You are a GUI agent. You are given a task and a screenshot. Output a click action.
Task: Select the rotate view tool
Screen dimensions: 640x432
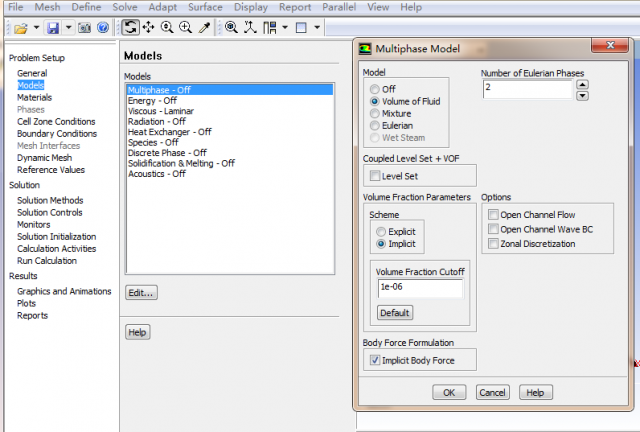click(130, 27)
